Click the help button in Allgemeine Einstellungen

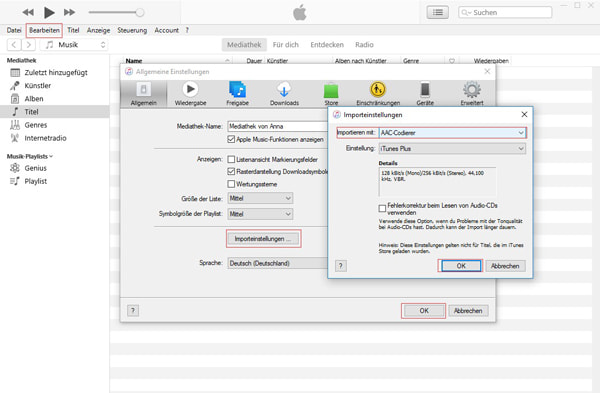[133, 310]
